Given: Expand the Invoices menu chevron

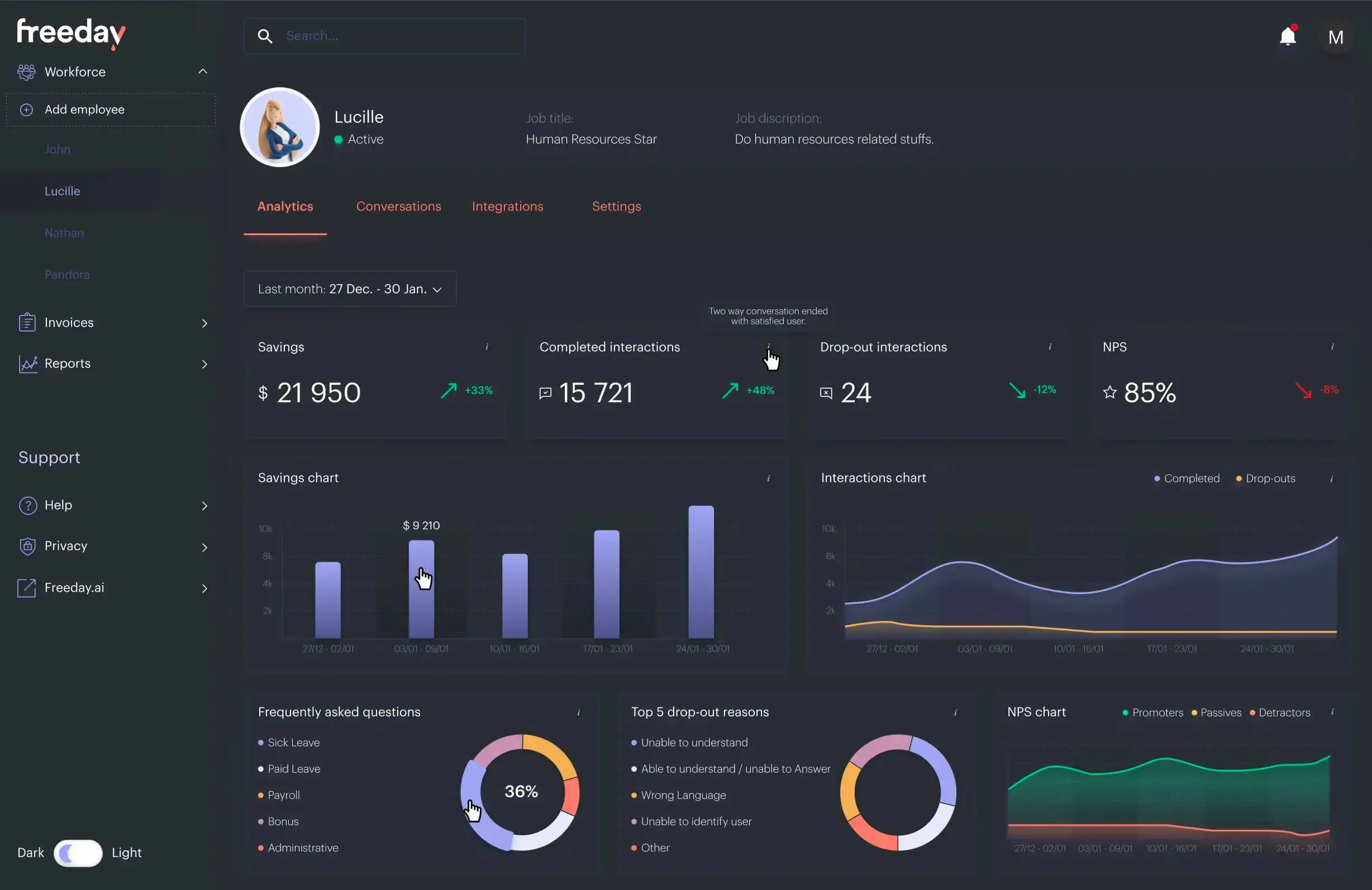Looking at the screenshot, I should (204, 323).
